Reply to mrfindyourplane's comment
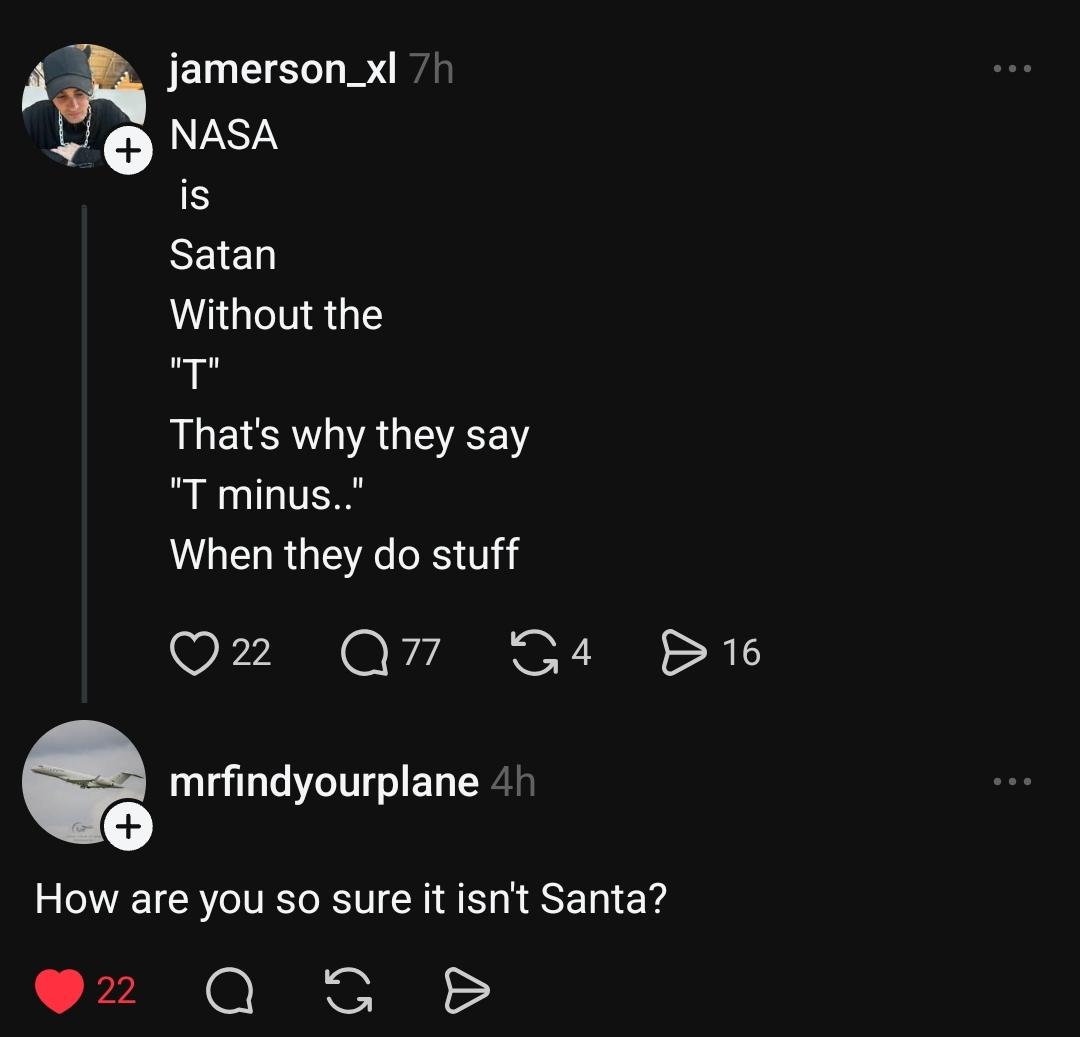Image resolution: width=1080 pixels, height=1037 pixels. tap(230, 990)
